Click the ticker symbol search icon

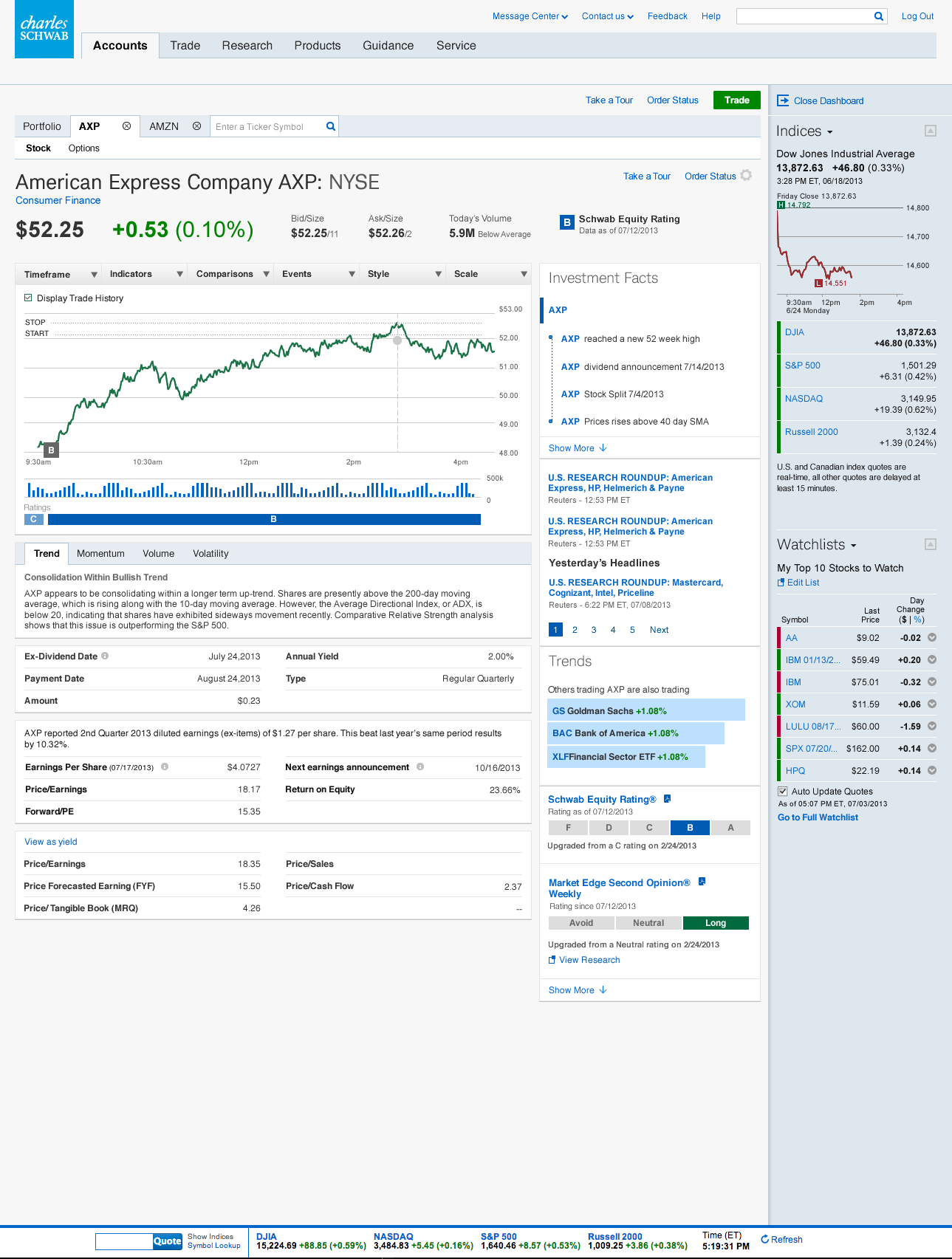pyautogui.click(x=331, y=126)
